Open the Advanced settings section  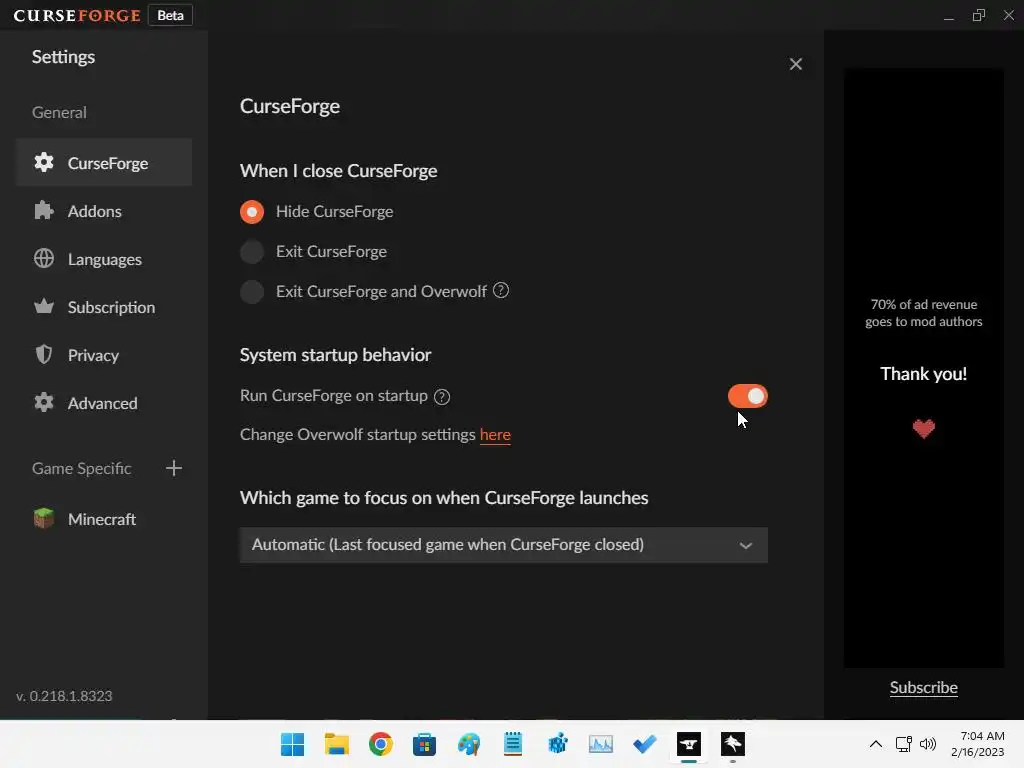(104, 402)
